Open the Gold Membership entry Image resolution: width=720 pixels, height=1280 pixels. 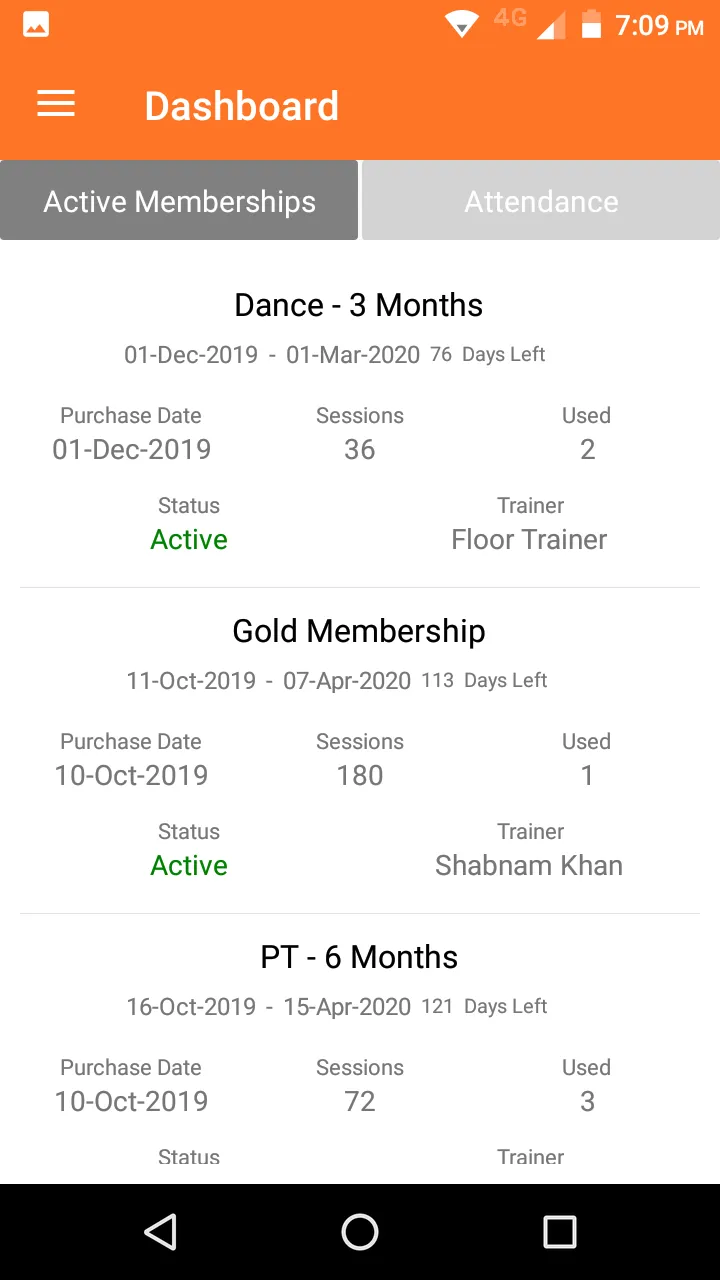[x=359, y=631]
